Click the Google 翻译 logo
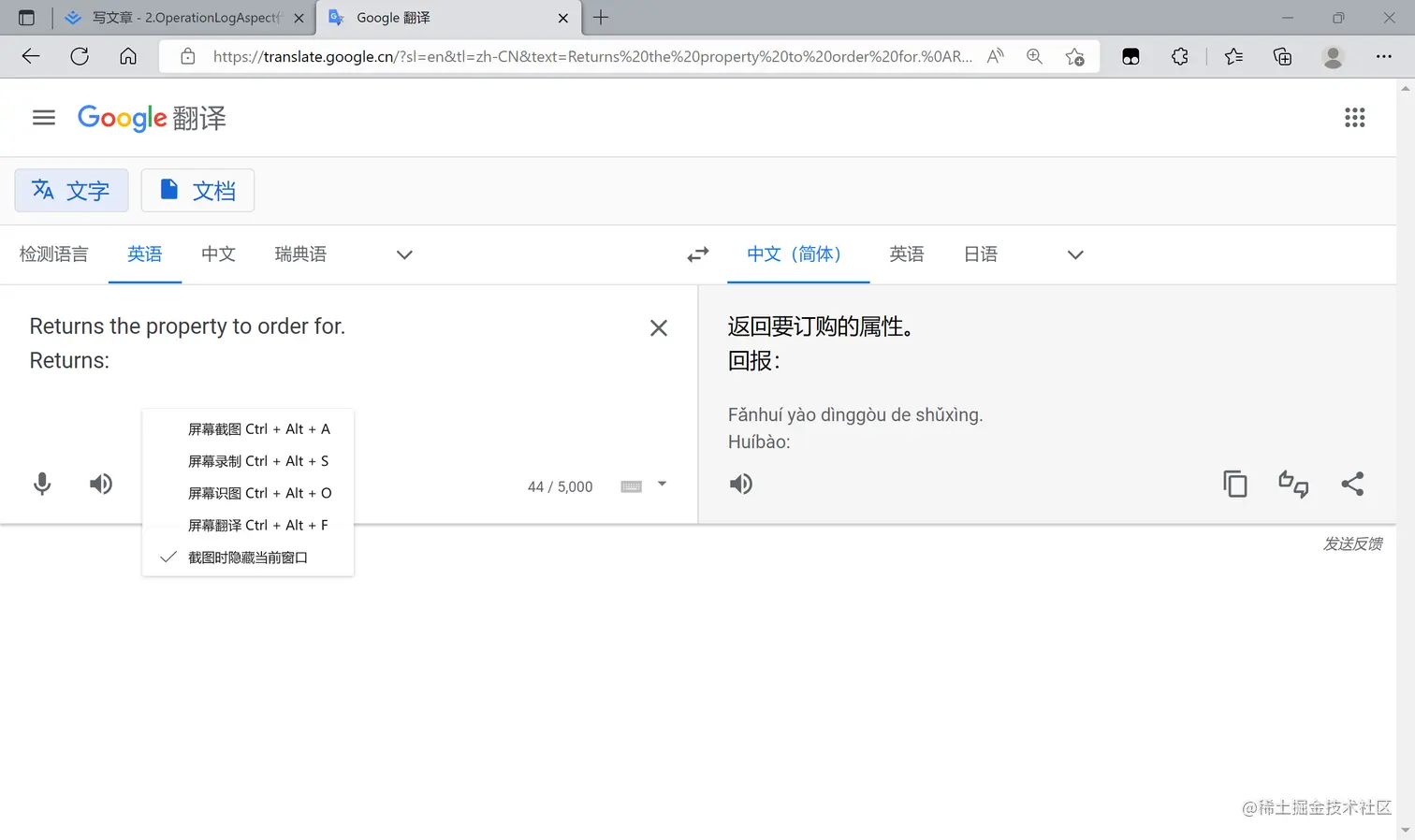1415x840 pixels. click(152, 118)
